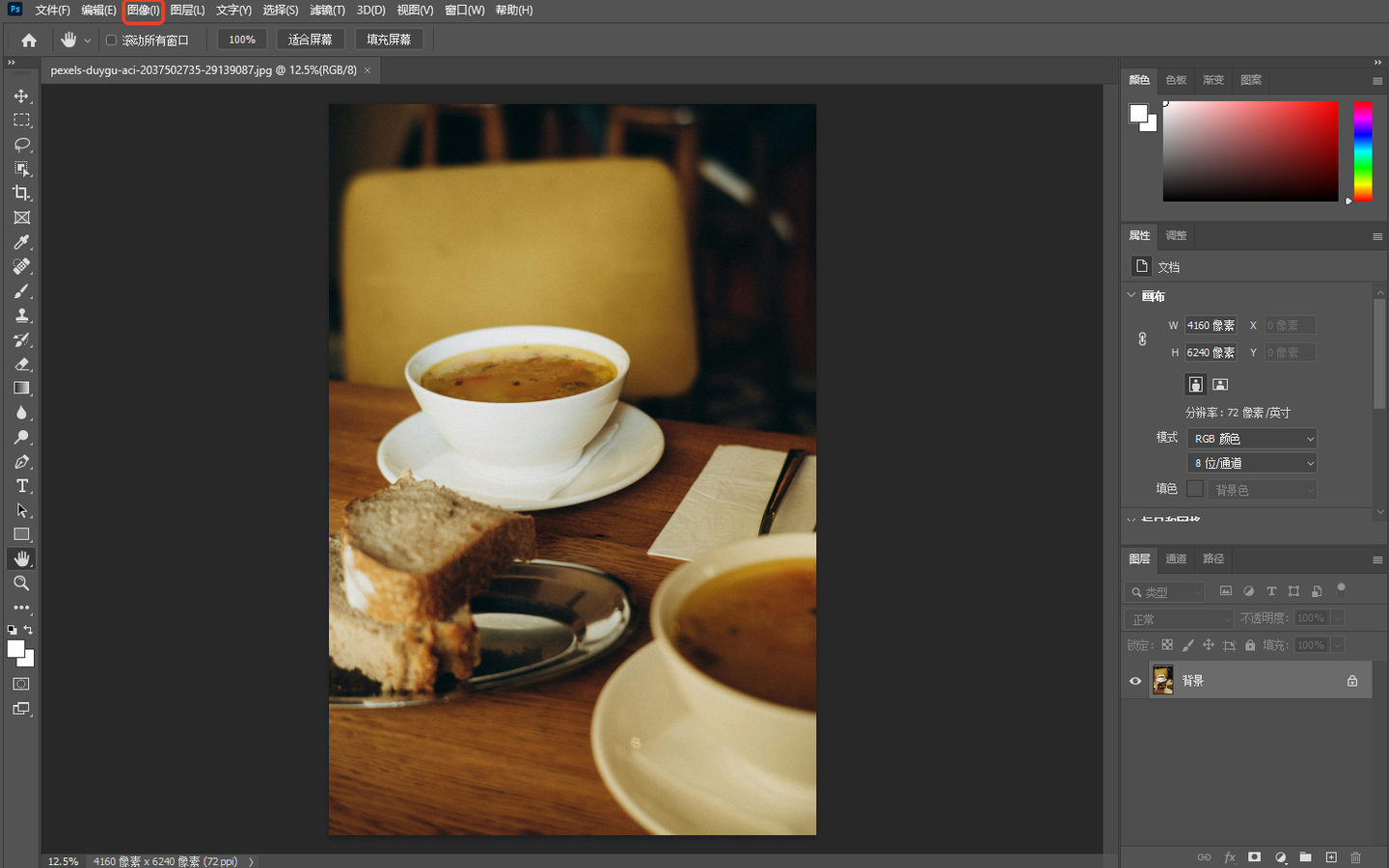
Task: Select the Crop tool
Action: pos(21,193)
